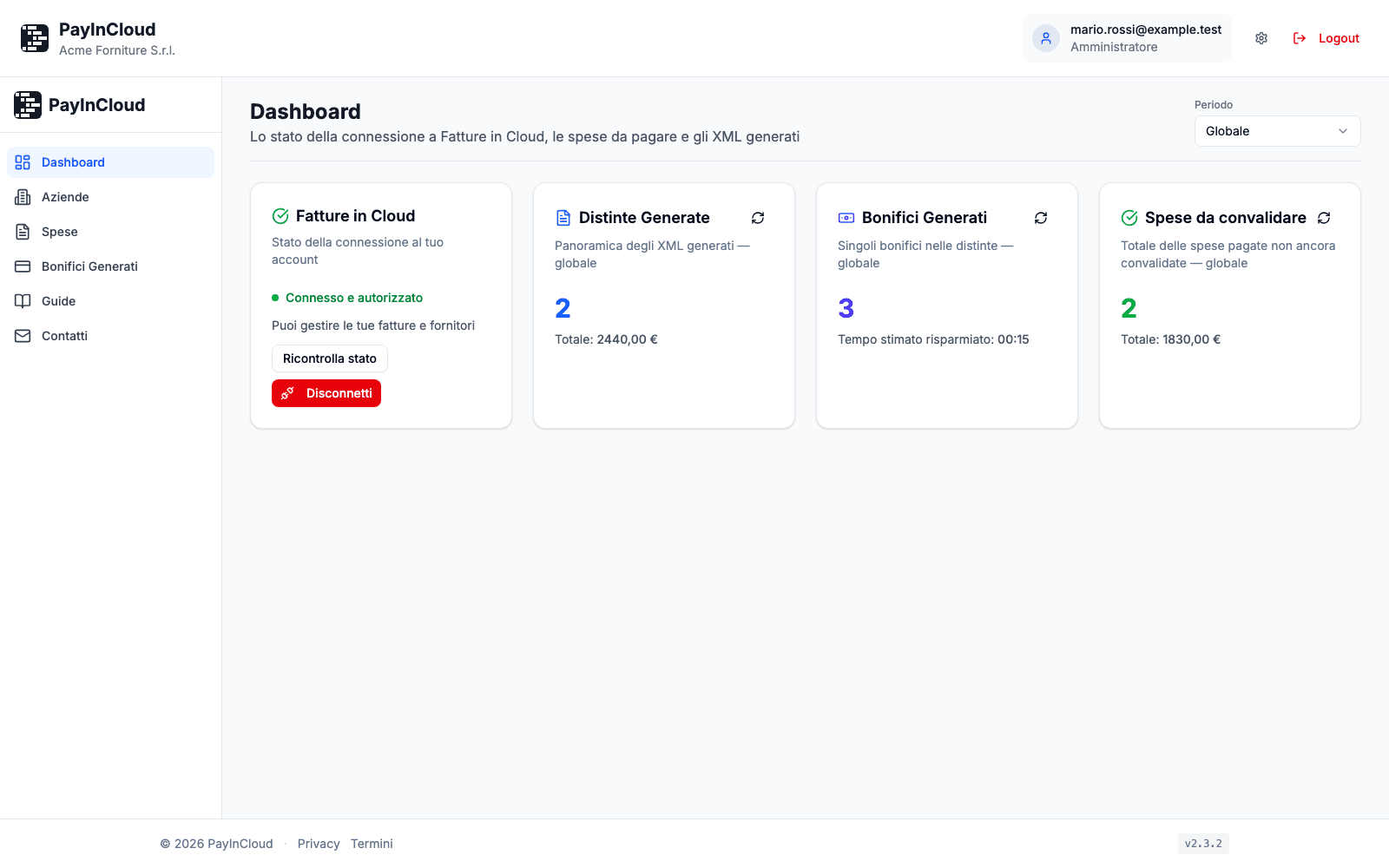Click the logout arrow icon

click(1300, 38)
